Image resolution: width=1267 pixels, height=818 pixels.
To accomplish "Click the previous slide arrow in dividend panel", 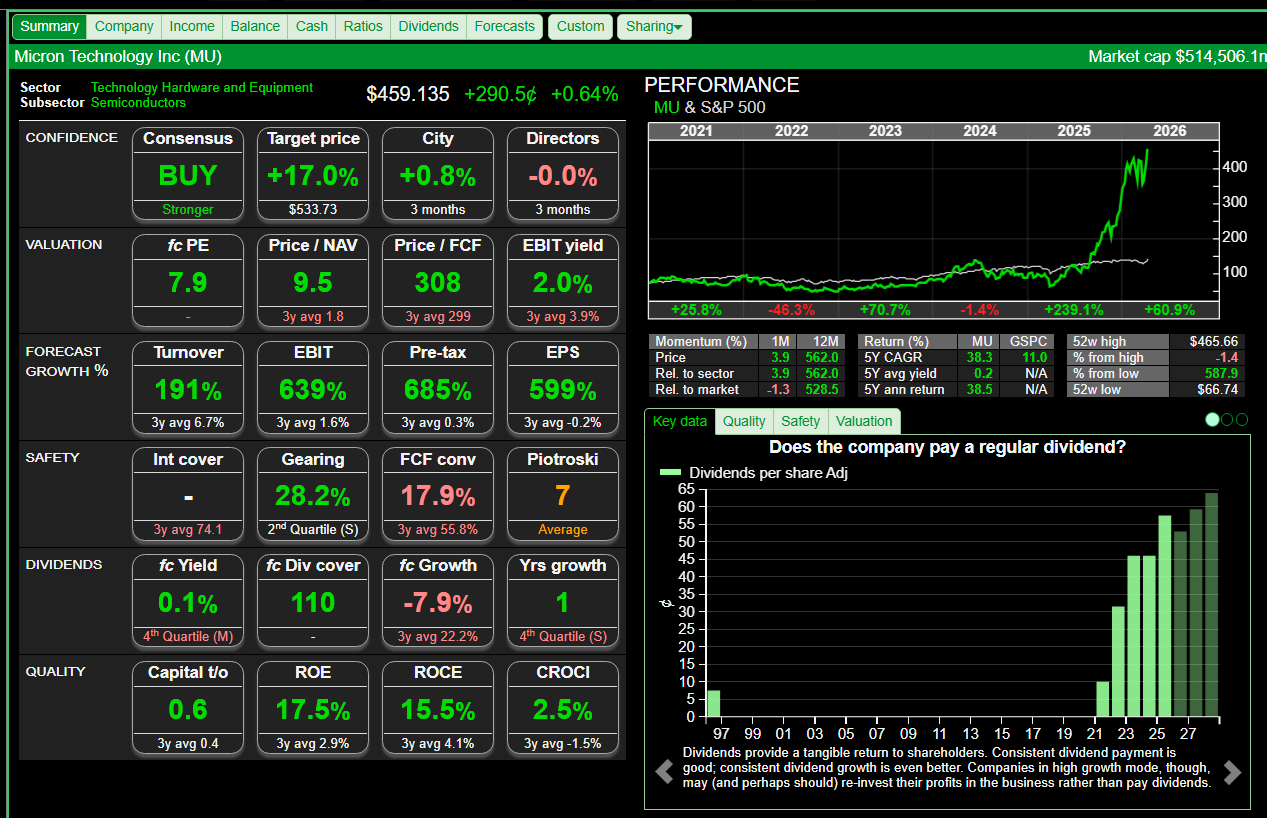I will coord(663,772).
